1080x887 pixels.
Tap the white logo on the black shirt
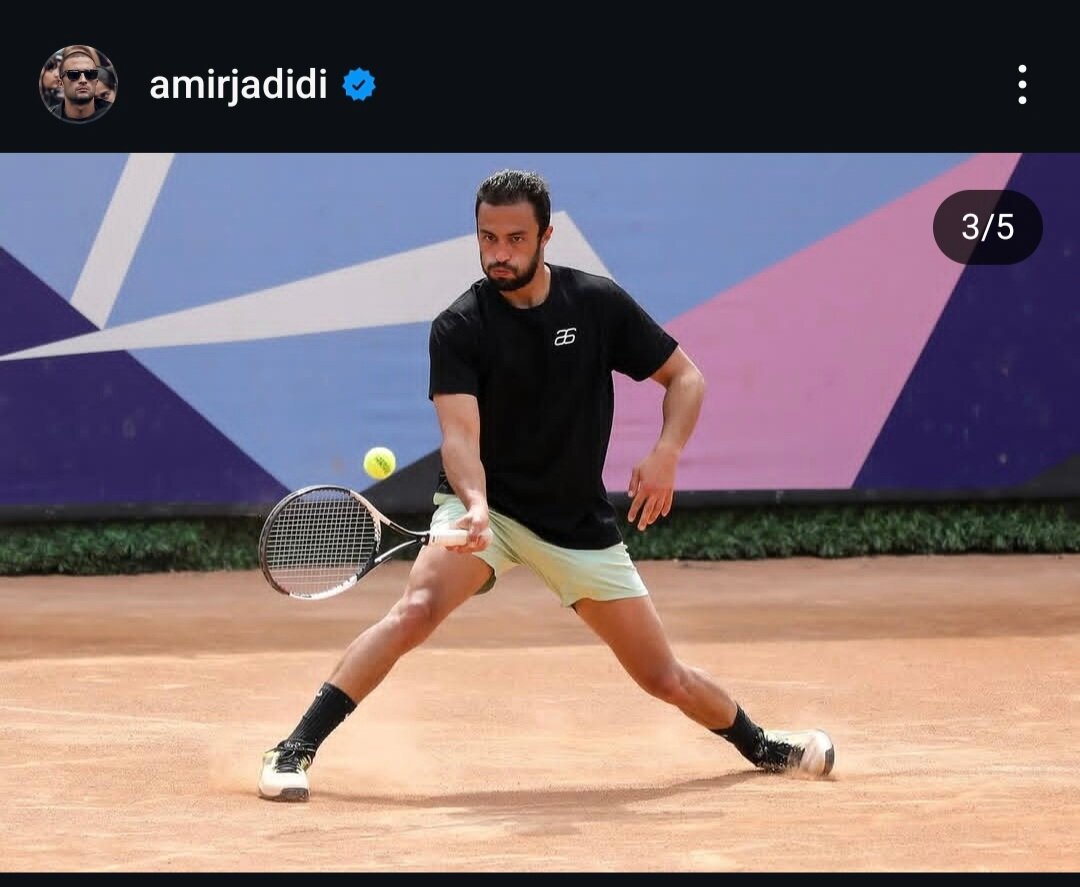coord(565,336)
